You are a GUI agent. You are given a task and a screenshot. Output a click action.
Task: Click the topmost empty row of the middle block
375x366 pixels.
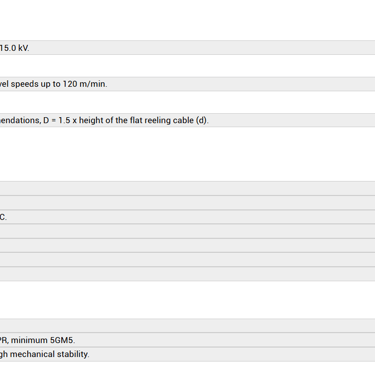point(187,188)
